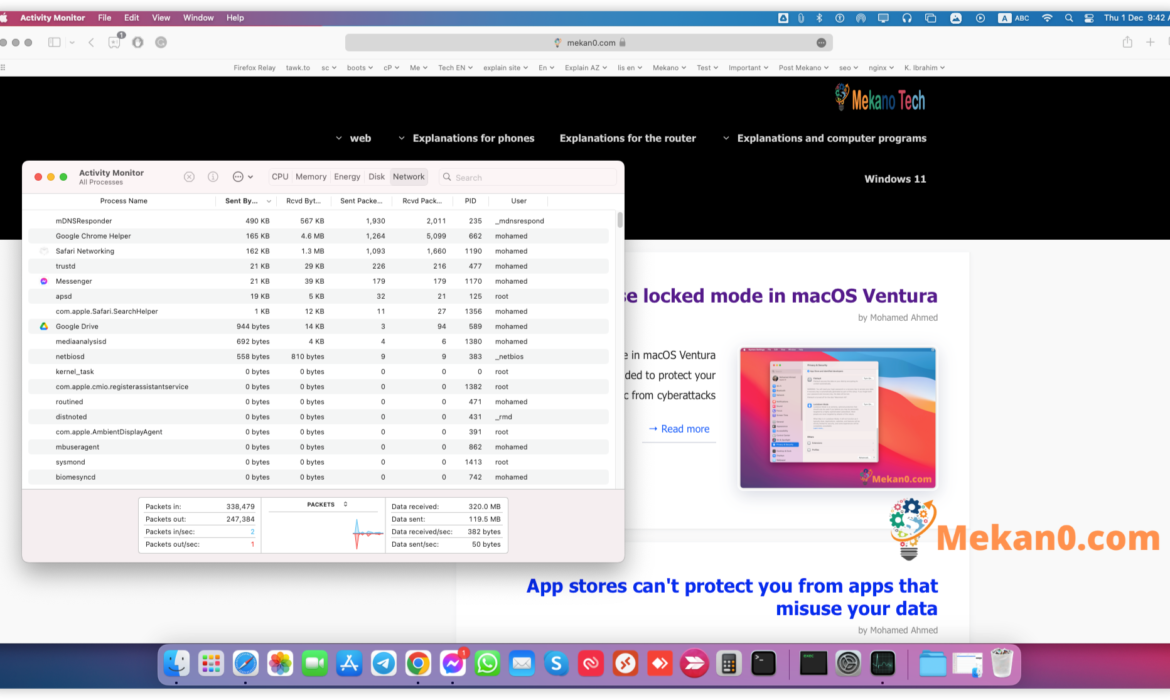Select the biomesyncd process row

[319, 477]
